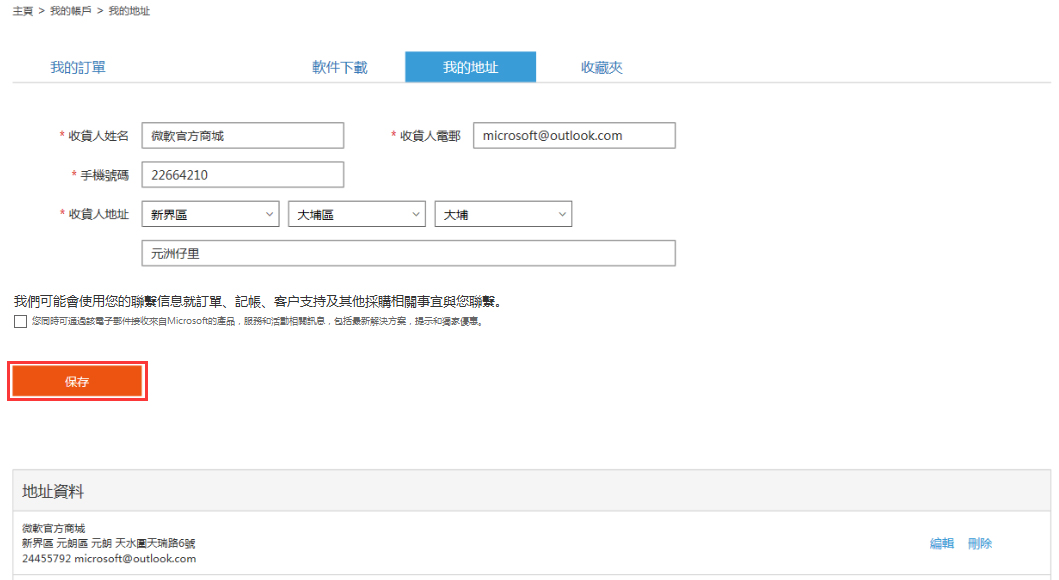The width and height of the screenshot is (1059, 580).
Task: Switch to the 我的訂單 tab
Action: click(78, 67)
